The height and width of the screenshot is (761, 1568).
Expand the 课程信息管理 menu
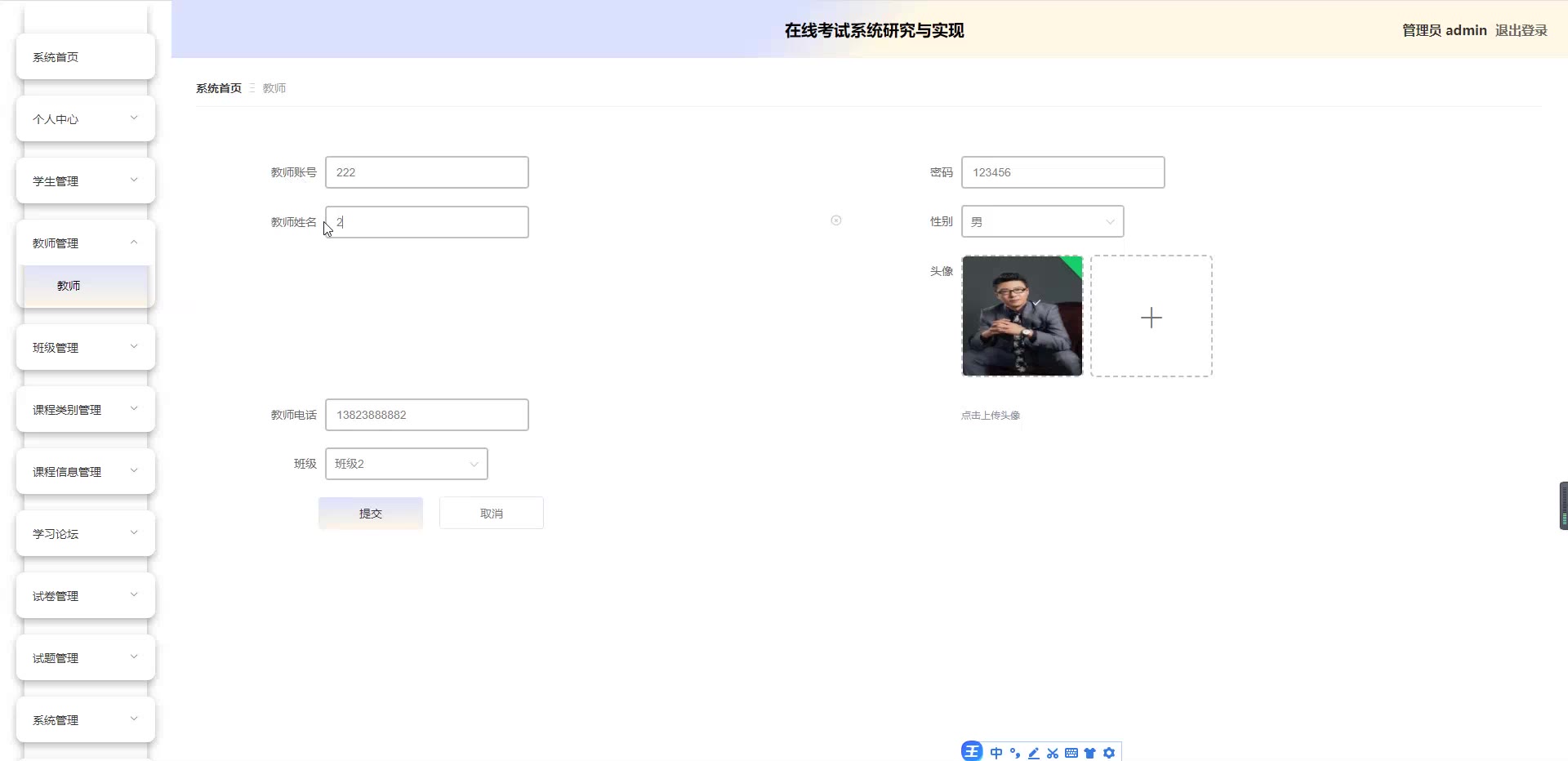point(86,471)
